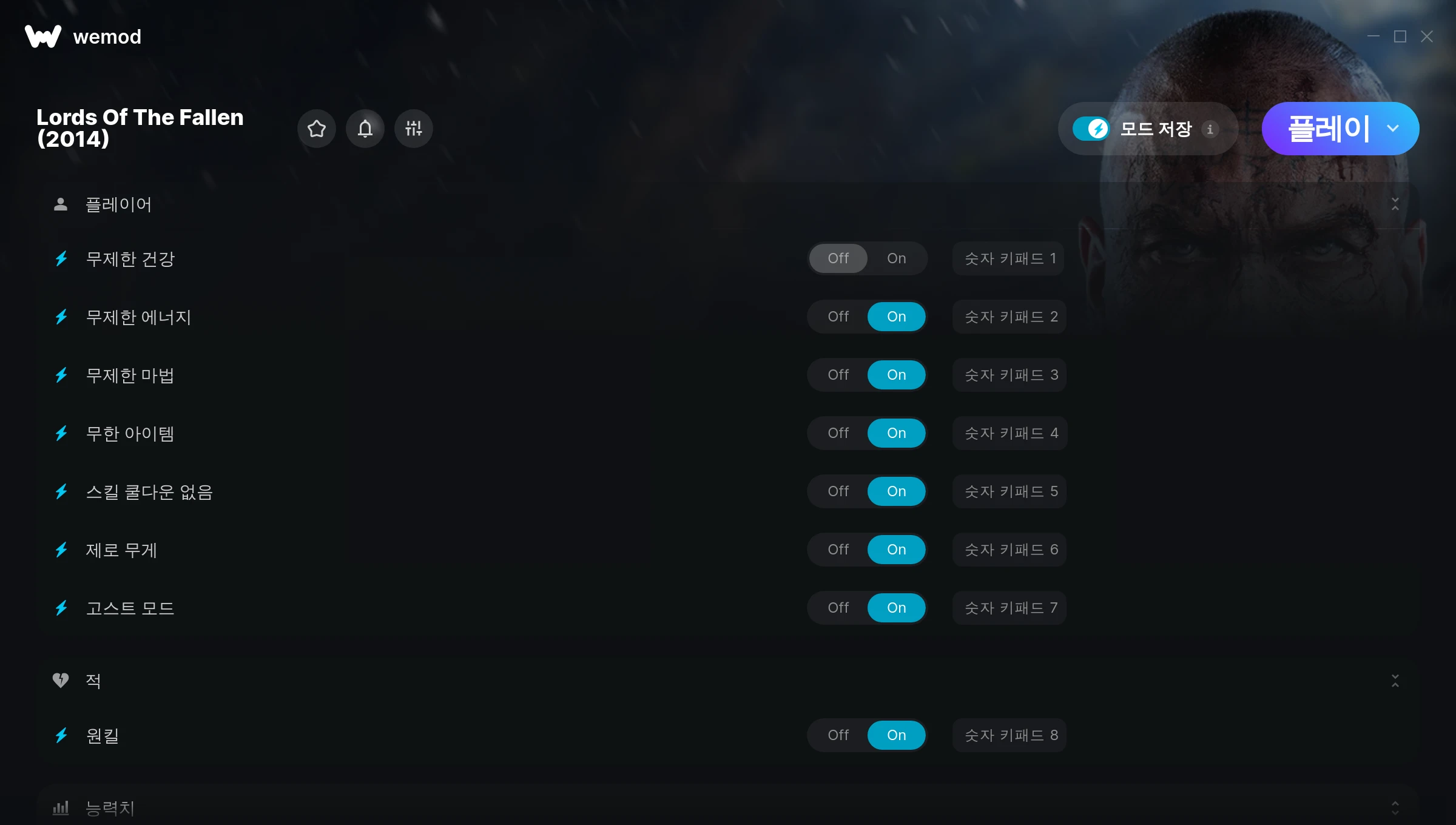This screenshot has height=825, width=1456.
Task: Click the favorite star icon
Action: point(317,129)
